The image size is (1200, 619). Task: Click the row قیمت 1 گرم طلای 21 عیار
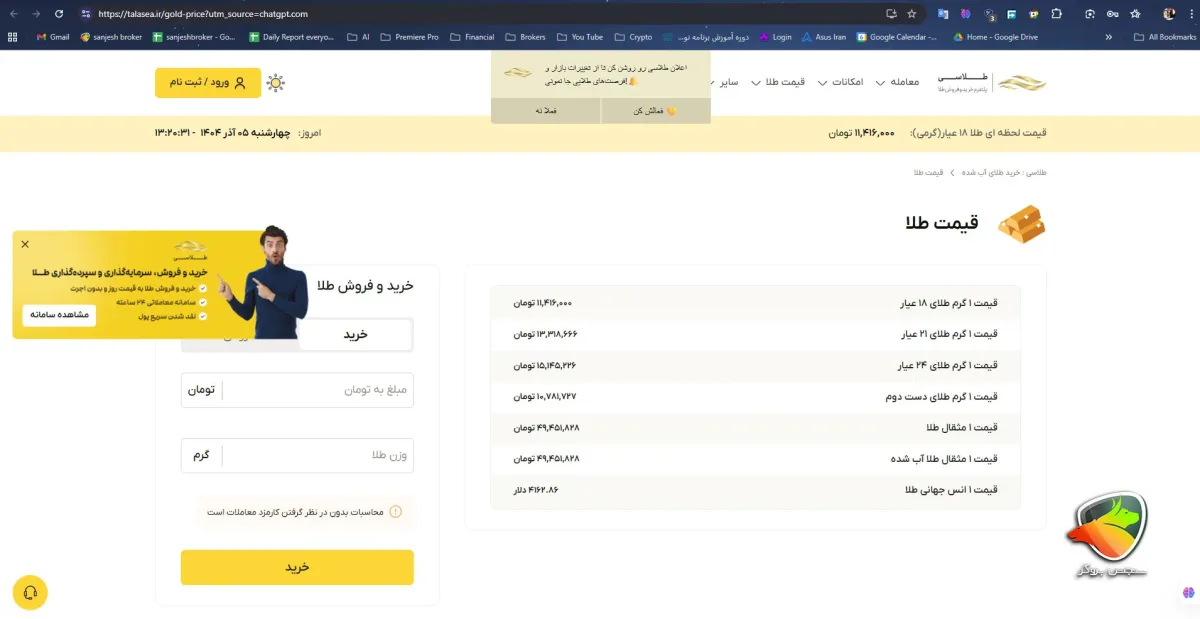(755, 334)
